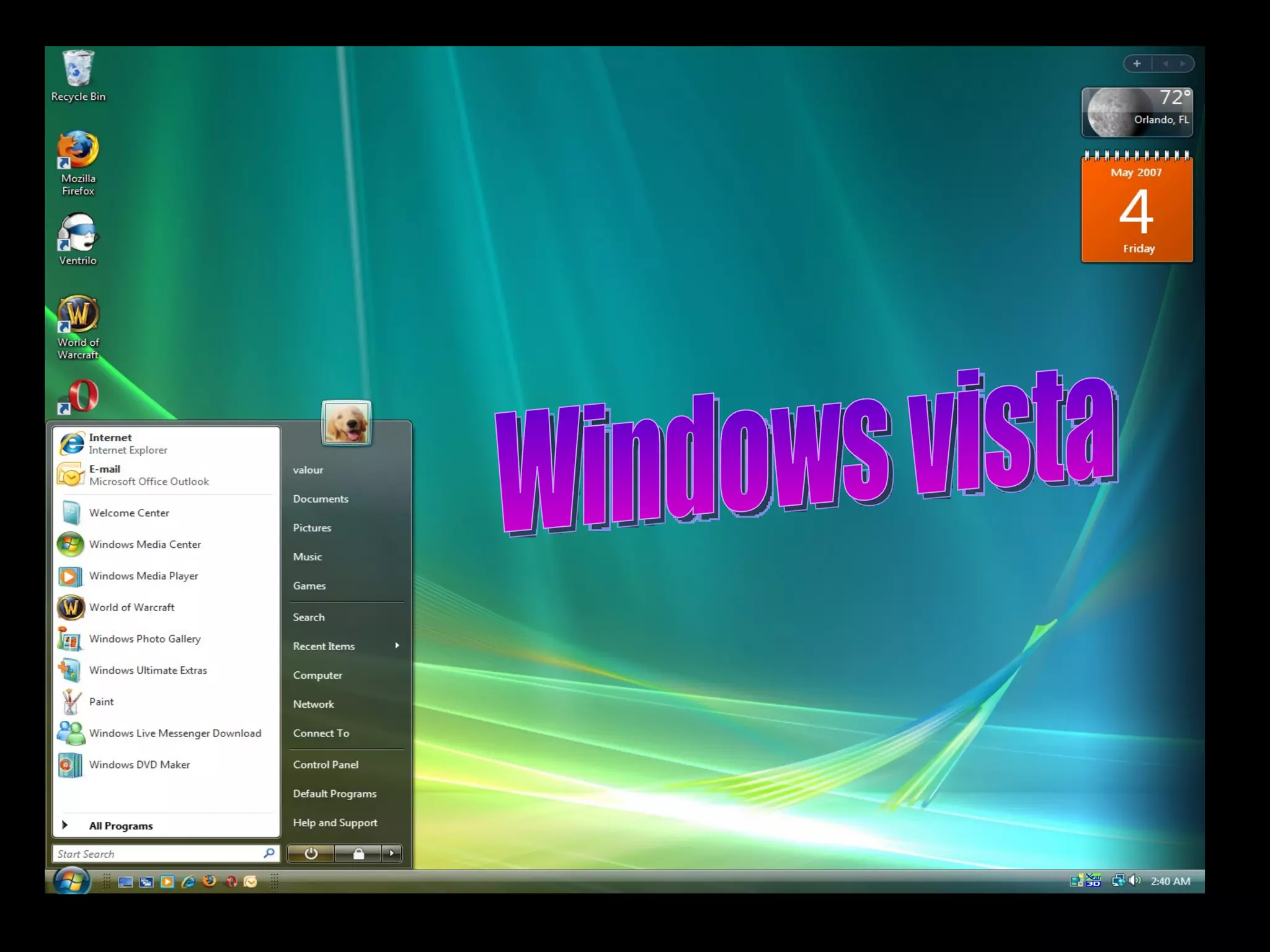Open Firefox from the Quick Launch bar
The width and height of the screenshot is (1270, 952).
(210, 881)
